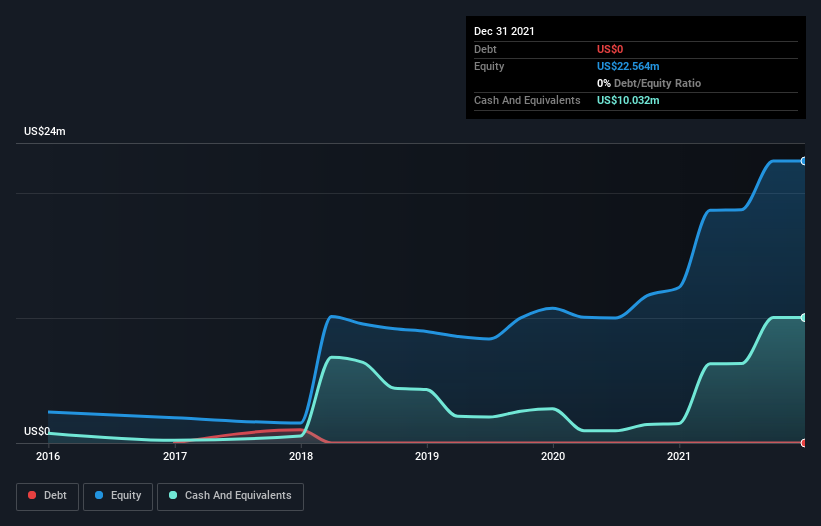Click the US$0 y-axis label
Screen dimensions: 821x526
37,431
